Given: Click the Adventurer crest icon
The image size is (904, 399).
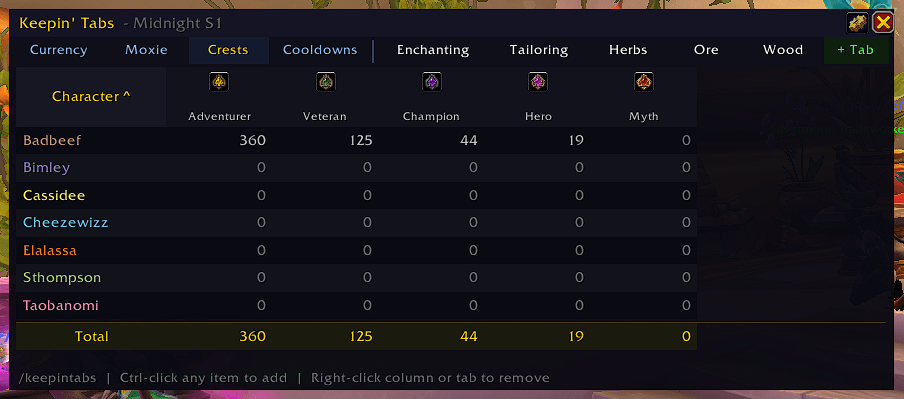Looking at the screenshot, I should [219, 82].
